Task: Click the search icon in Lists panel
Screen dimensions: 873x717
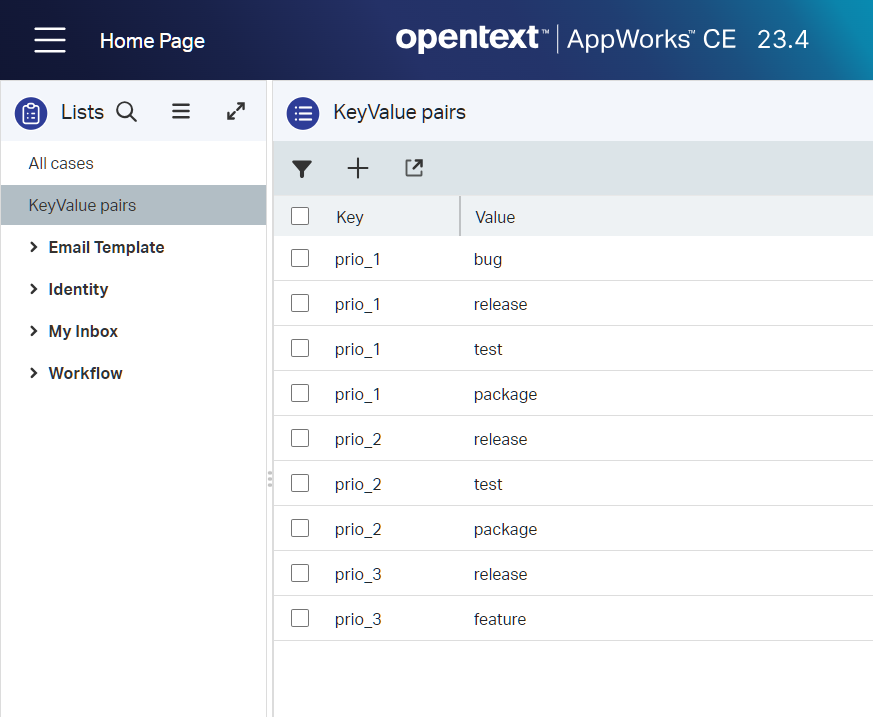Action: [126, 112]
